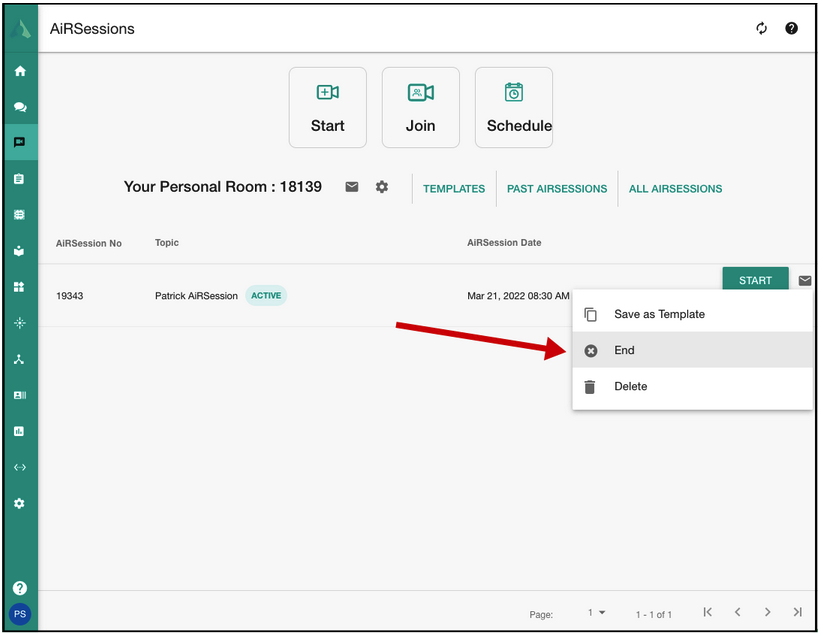This screenshot has height=636, width=823.
Task: Open the reading person sidebar icon
Action: [x=19, y=251]
